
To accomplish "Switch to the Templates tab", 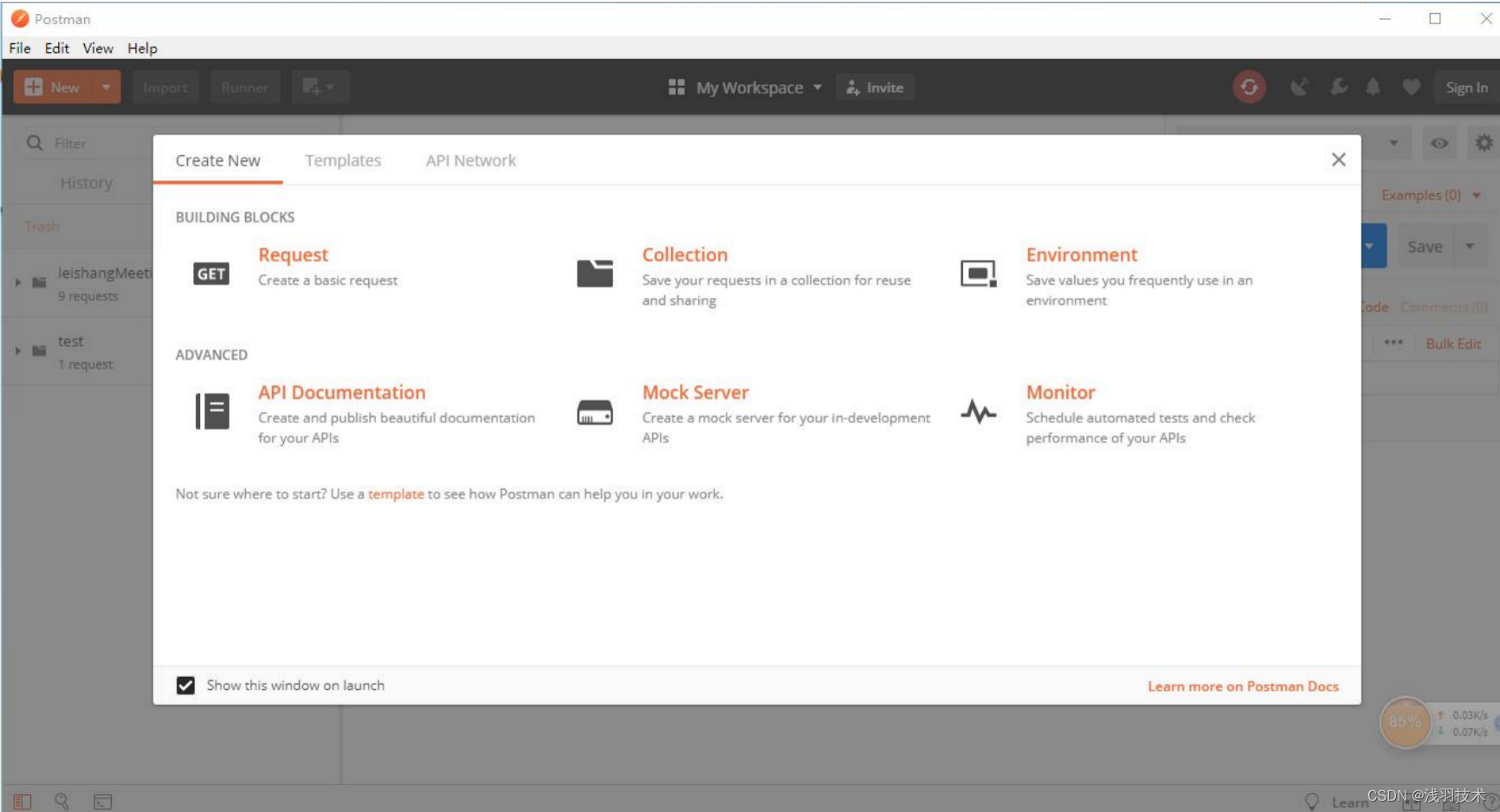I will [343, 160].
